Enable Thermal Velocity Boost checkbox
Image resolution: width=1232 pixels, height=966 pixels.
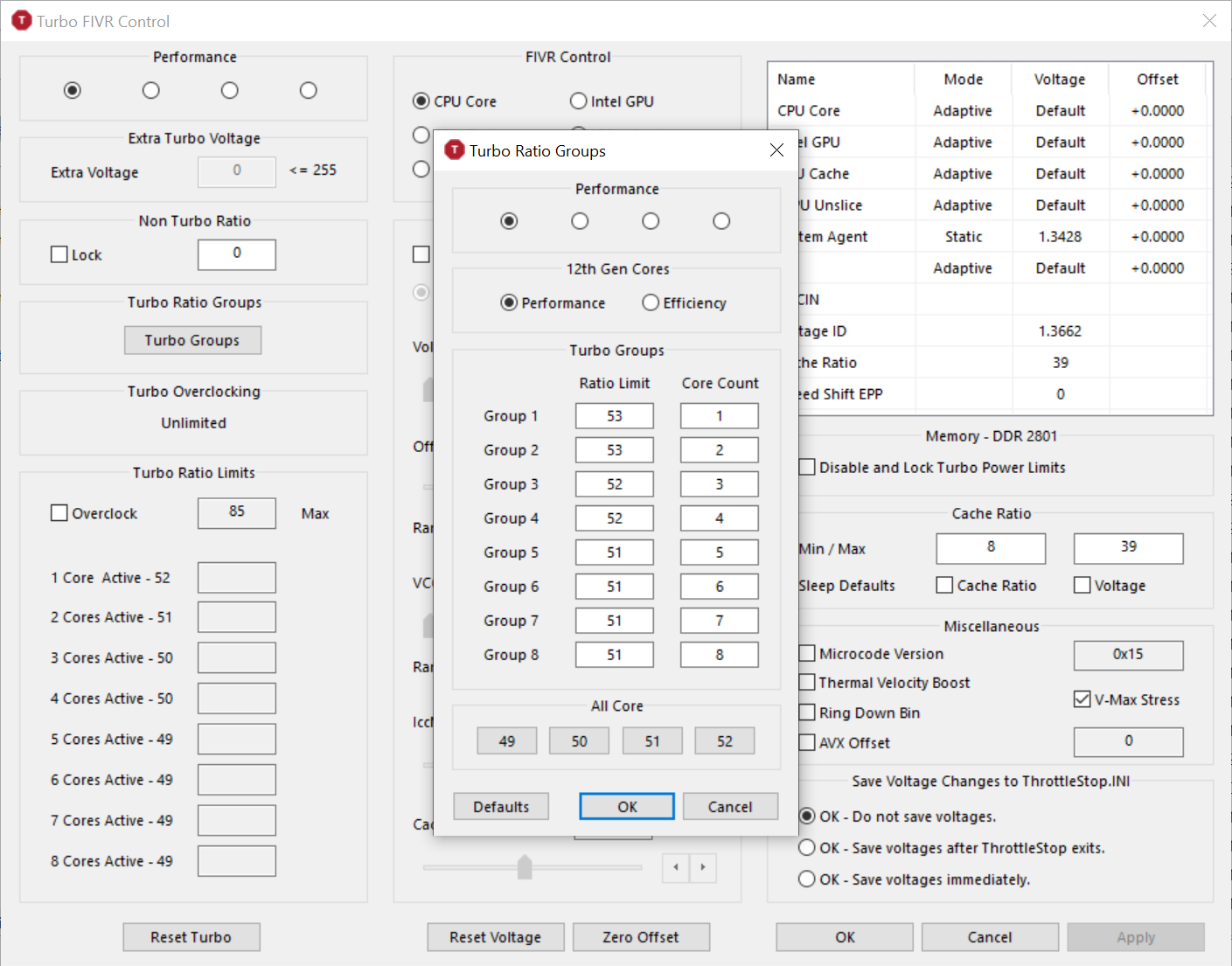[x=807, y=683]
